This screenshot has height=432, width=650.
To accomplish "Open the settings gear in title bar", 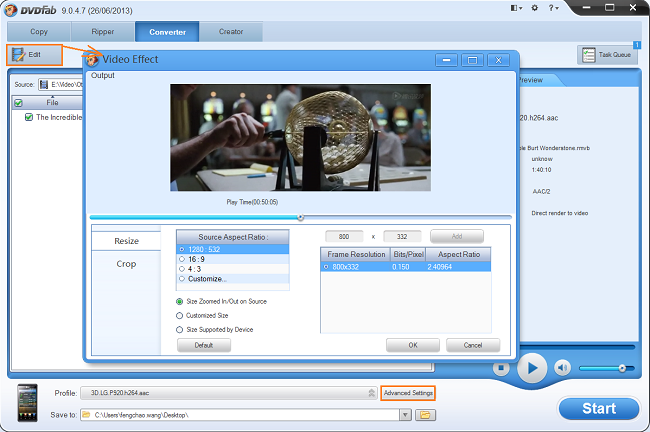I will pyautogui.click(x=535, y=8).
